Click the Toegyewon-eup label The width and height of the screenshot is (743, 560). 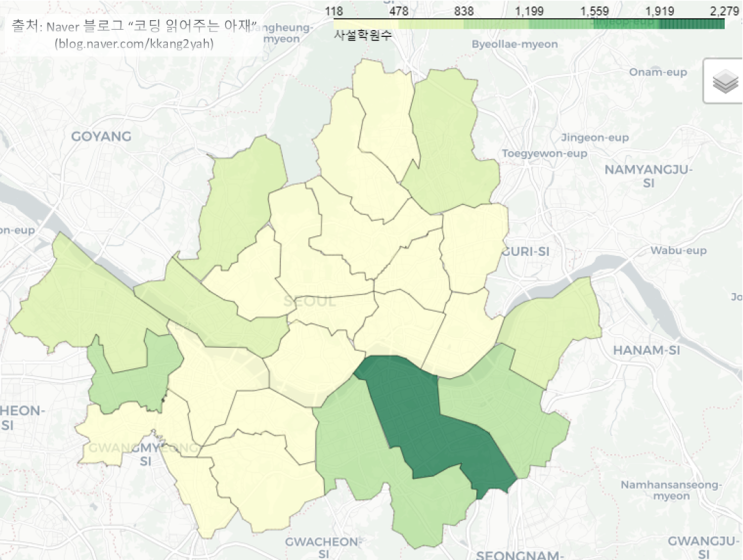pyautogui.click(x=544, y=154)
